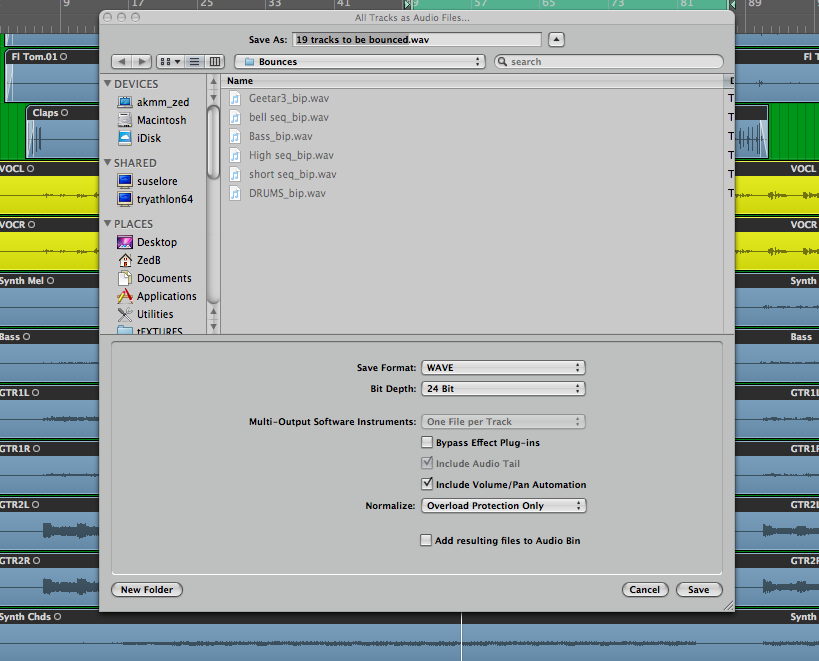This screenshot has height=661, width=819.
Task: Click the ZedB home icon
Action: click(125, 259)
